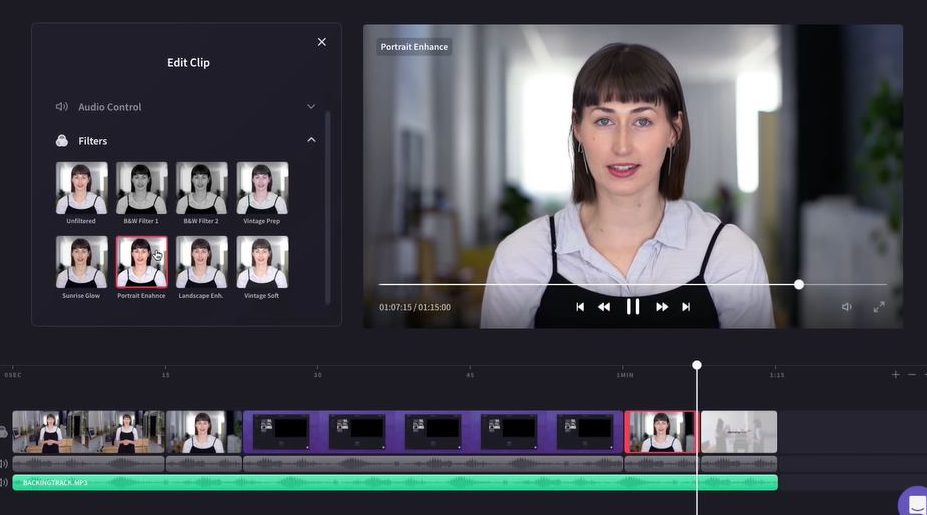This screenshot has width=927, height=515.
Task: Click the 1MIN mark on timeline ruler
Action: coord(625,375)
